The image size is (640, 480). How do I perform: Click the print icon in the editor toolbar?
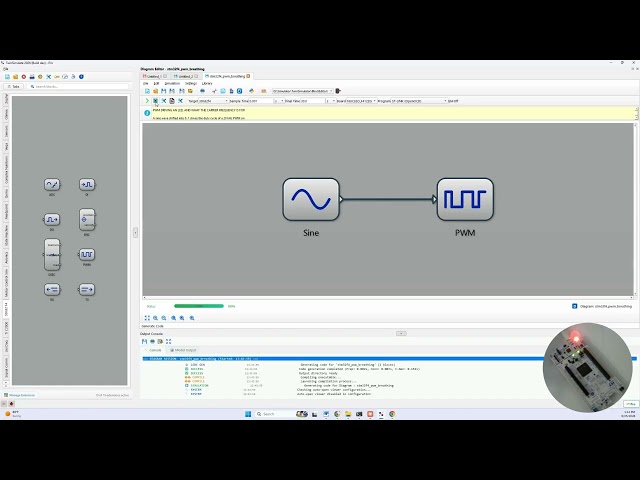(x=202, y=91)
